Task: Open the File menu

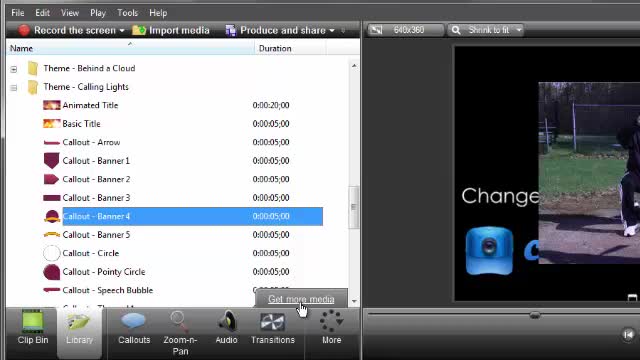Action: tap(18, 13)
